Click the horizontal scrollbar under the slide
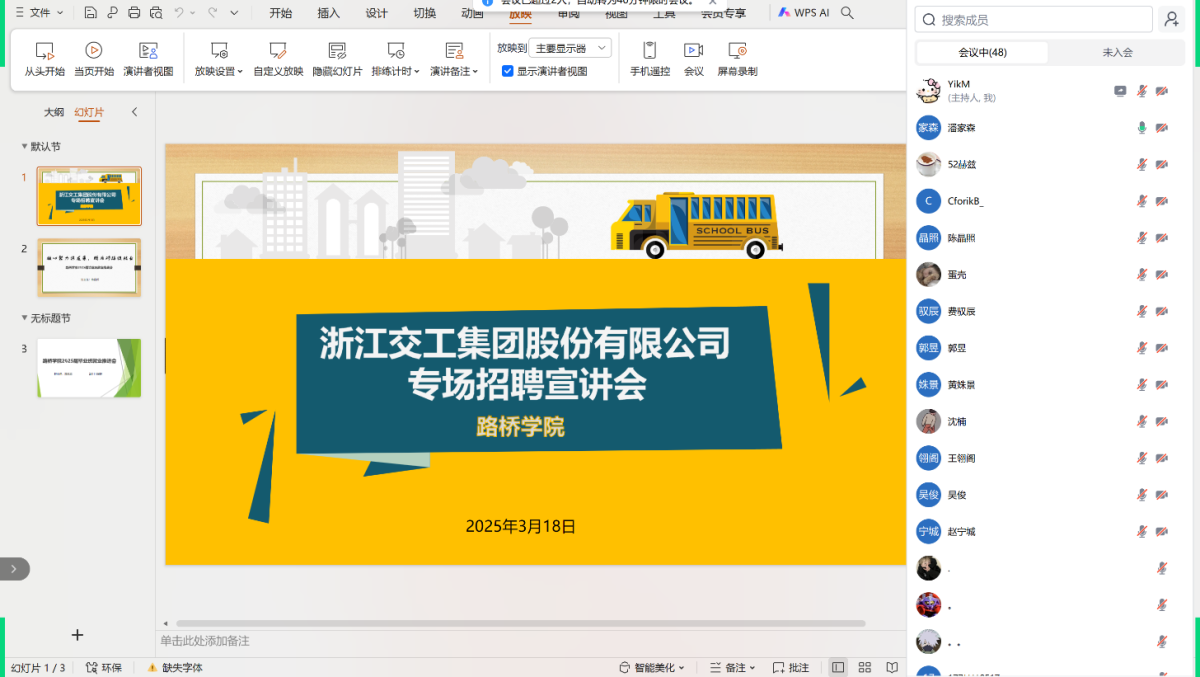 (520, 623)
